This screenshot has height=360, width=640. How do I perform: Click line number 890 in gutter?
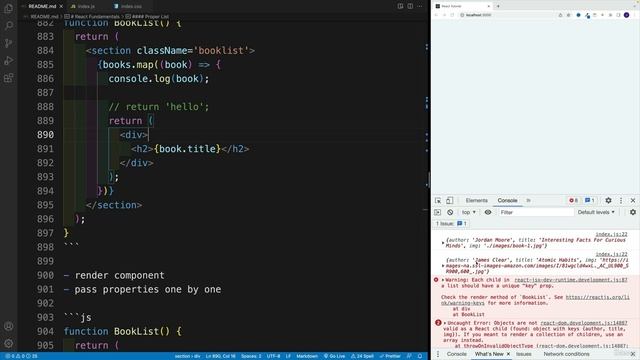coord(45,135)
